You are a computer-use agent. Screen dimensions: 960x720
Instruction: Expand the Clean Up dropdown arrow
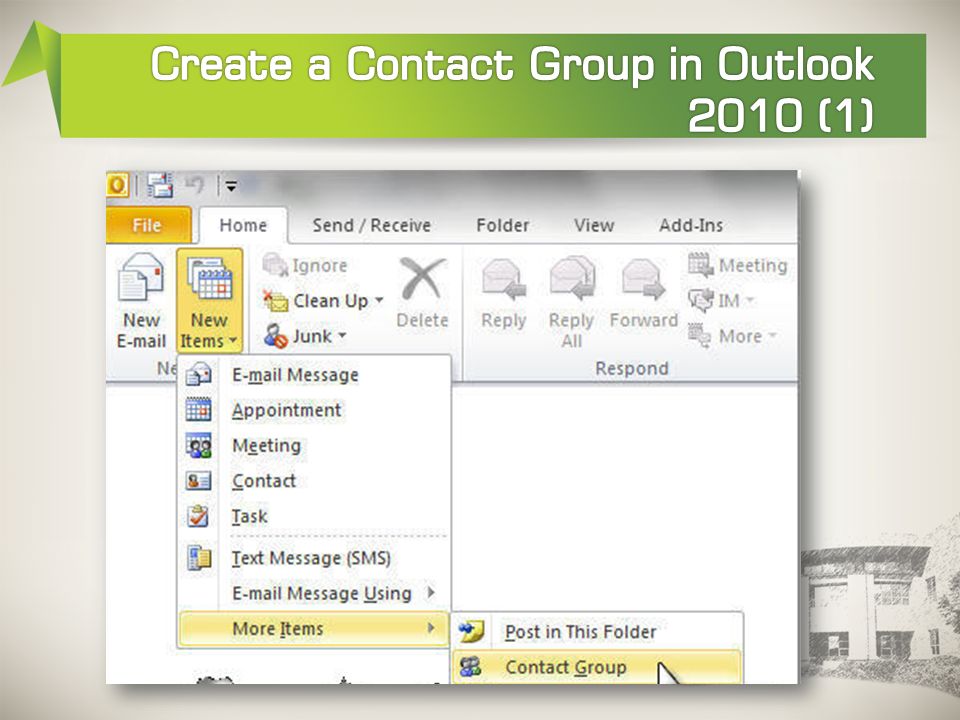pos(379,300)
